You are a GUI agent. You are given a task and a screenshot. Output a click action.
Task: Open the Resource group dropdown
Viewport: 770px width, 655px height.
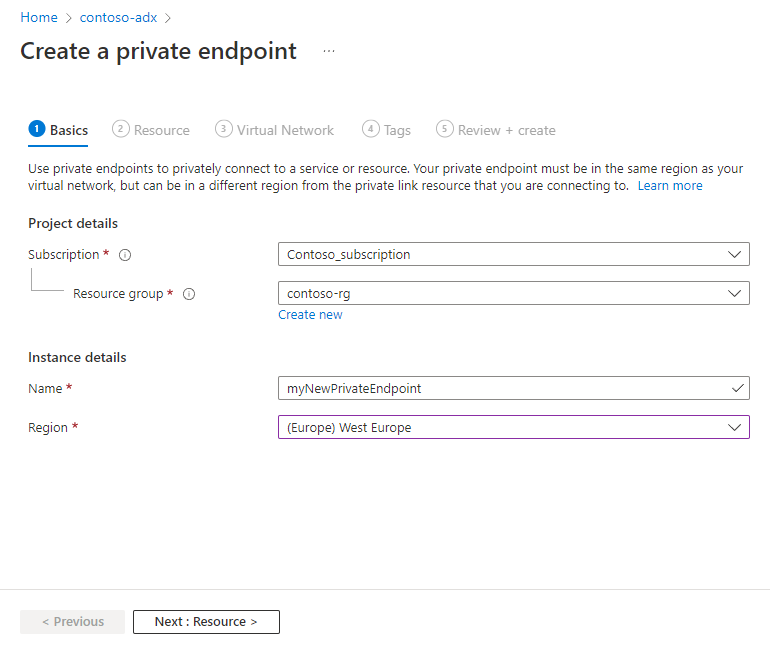tap(513, 293)
